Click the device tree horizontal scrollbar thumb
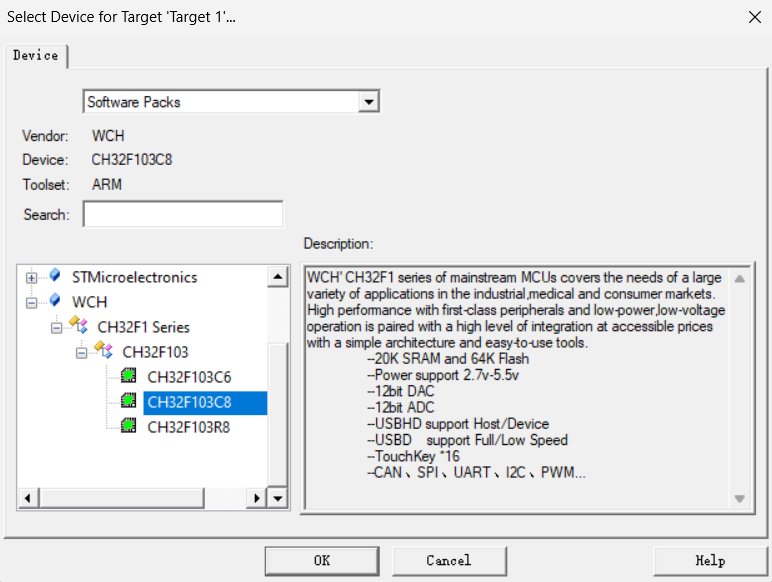772x582 pixels. click(121, 498)
